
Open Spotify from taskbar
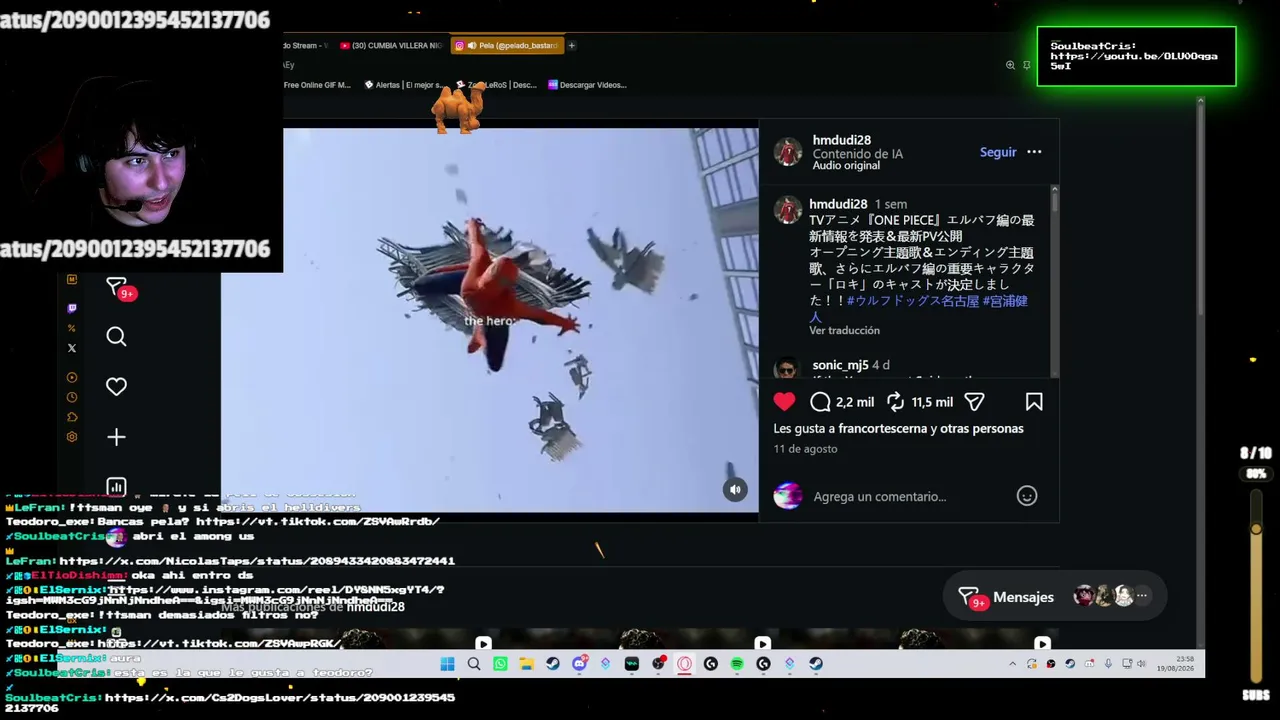tap(737, 664)
